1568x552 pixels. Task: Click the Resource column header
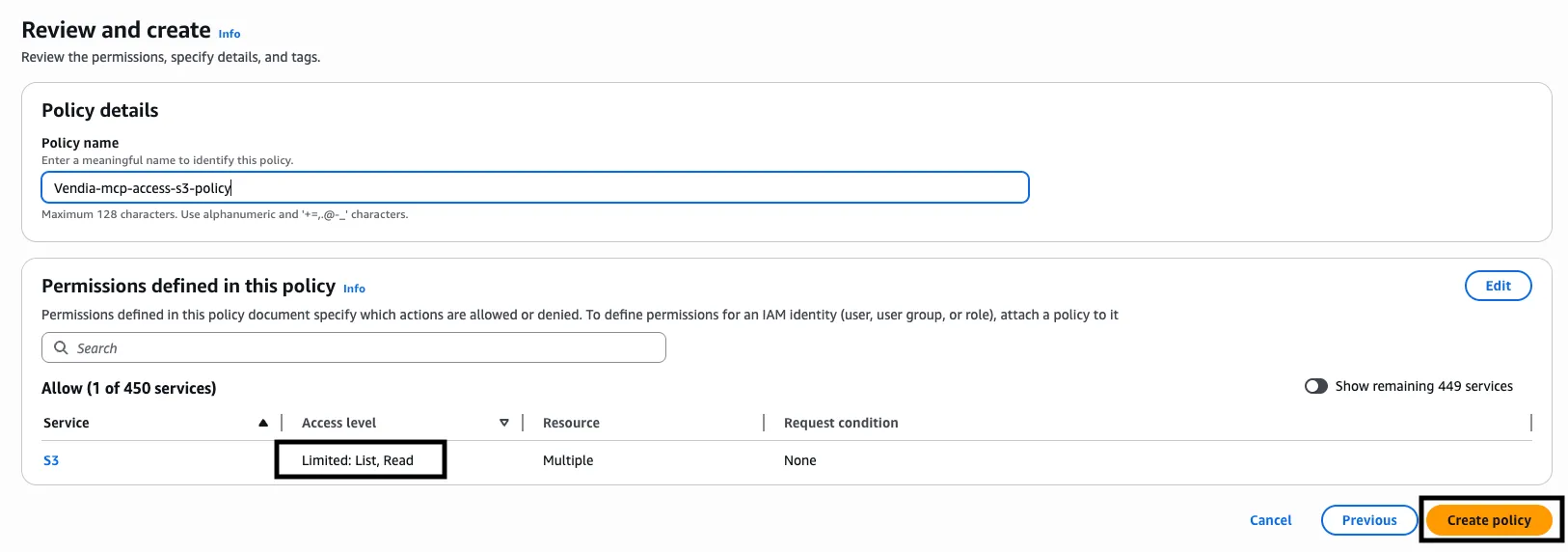[x=571, y=423]
